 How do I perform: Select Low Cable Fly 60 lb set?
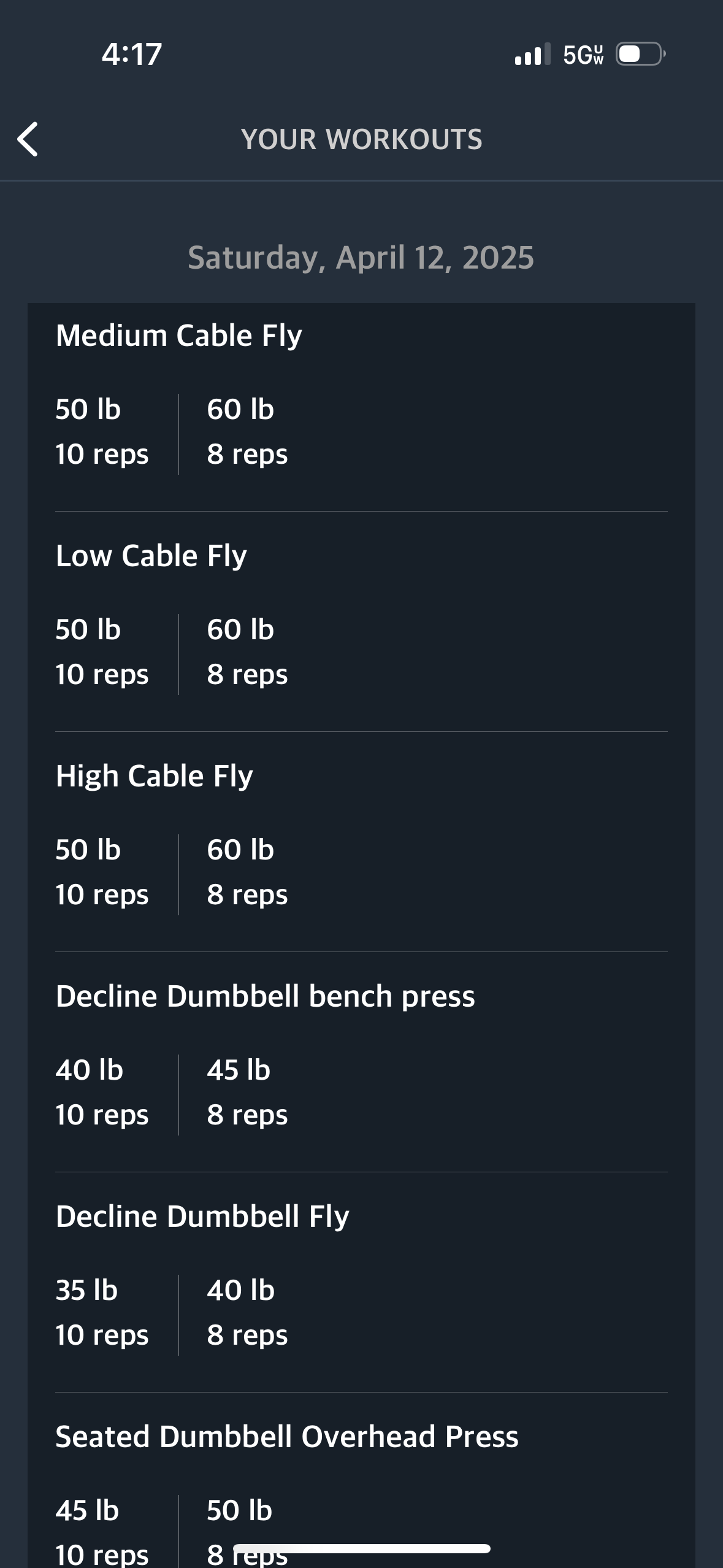[247, 652]
